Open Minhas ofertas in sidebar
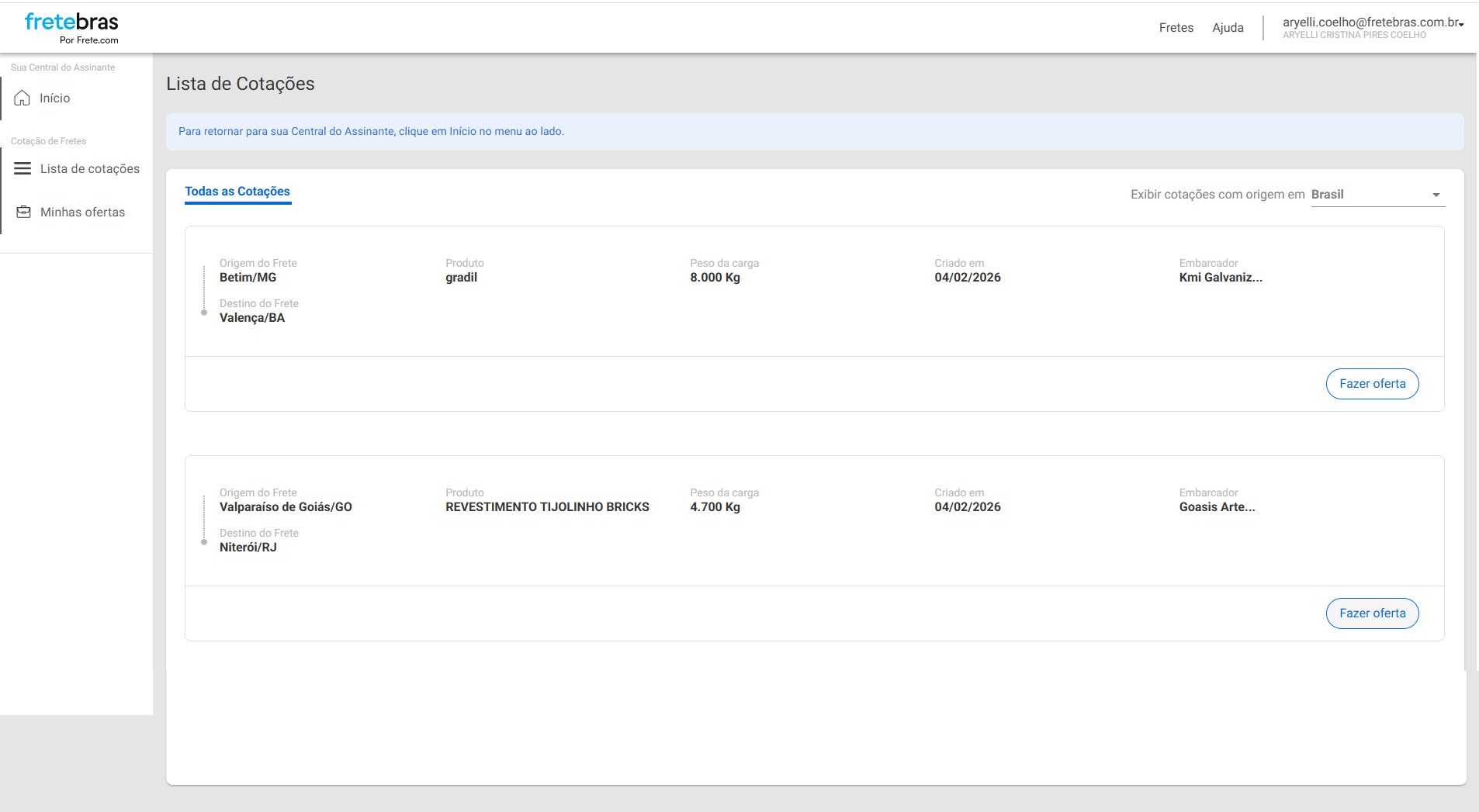 [82, 213]
